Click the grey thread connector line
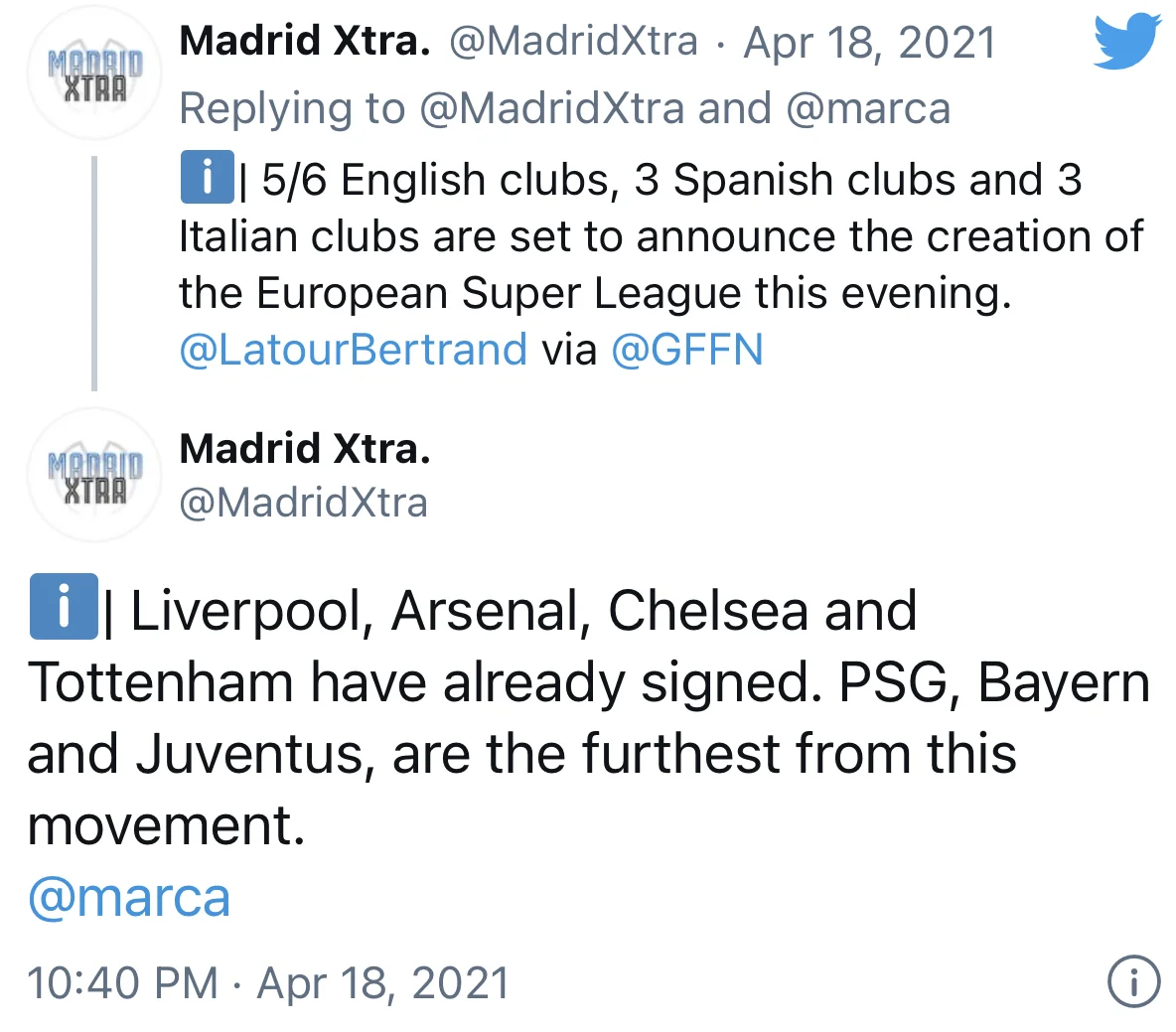1176x1032 pixels. tap(94, 273)
